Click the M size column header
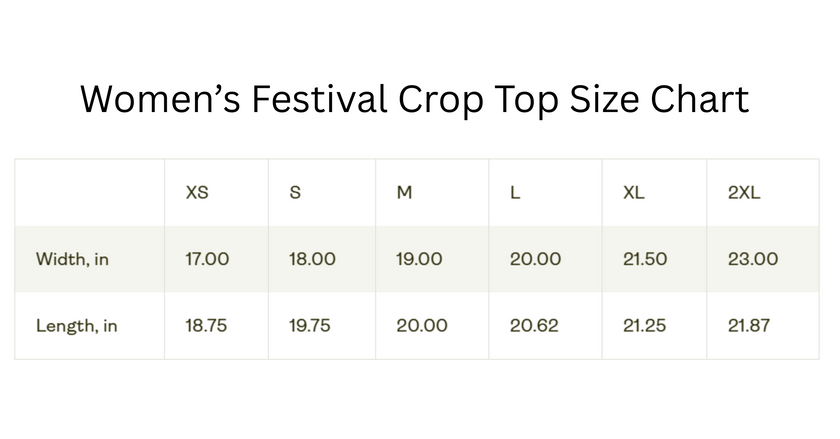This screenshot has width=840, height=439. pos(404,193)
